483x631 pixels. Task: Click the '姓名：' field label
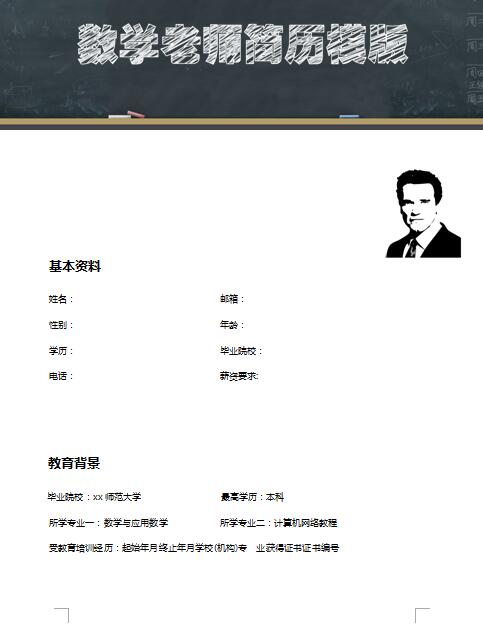61,299
